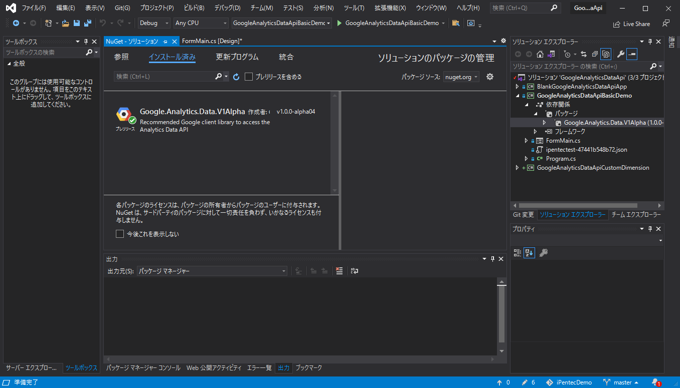Open the サーバー エクスプローラー tab
Image resolution: width=680 pixels, height=388 pixels.
pyautogui.click(x=31, y=368)
